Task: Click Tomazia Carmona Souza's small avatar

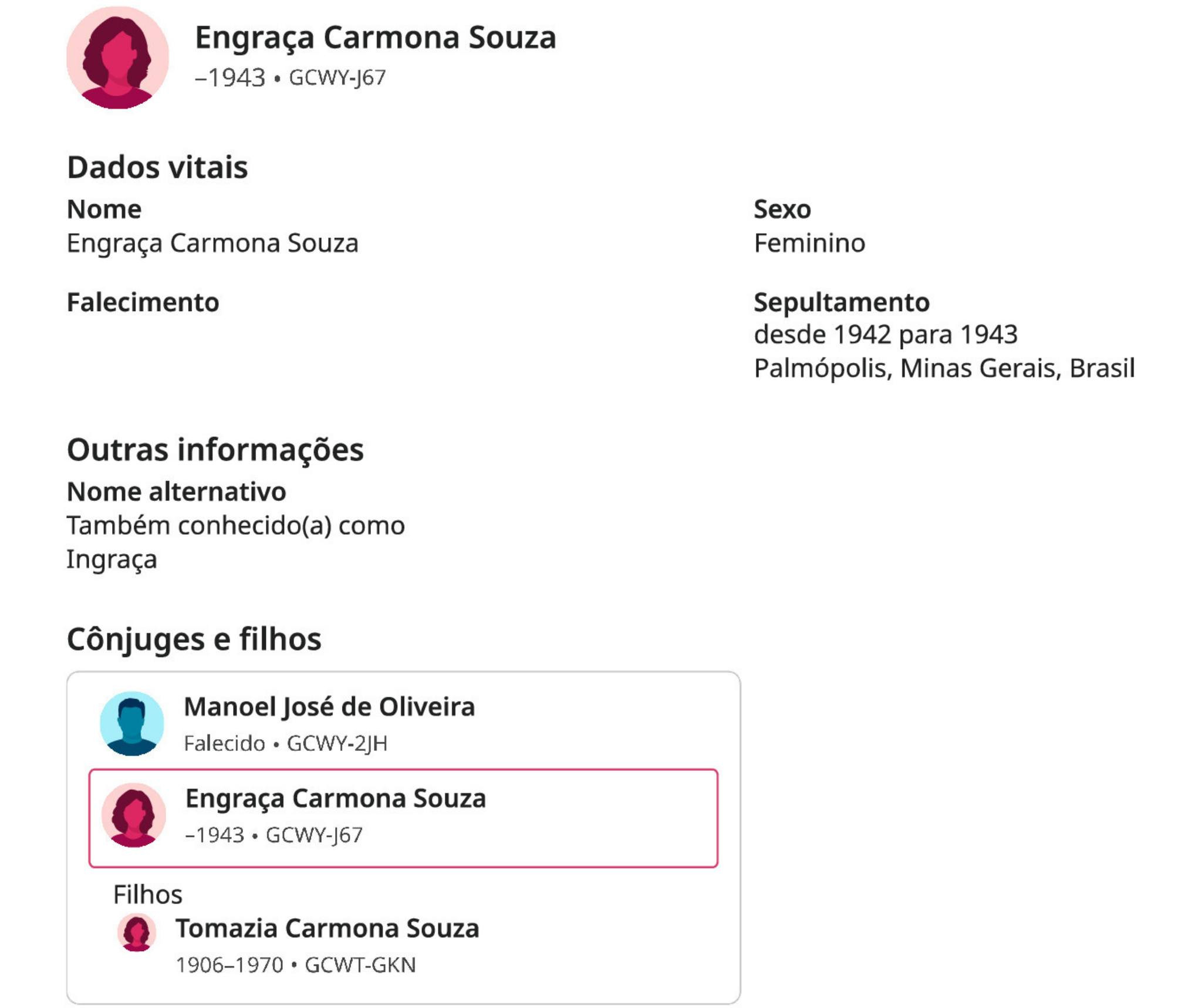Action: point(137,932)
